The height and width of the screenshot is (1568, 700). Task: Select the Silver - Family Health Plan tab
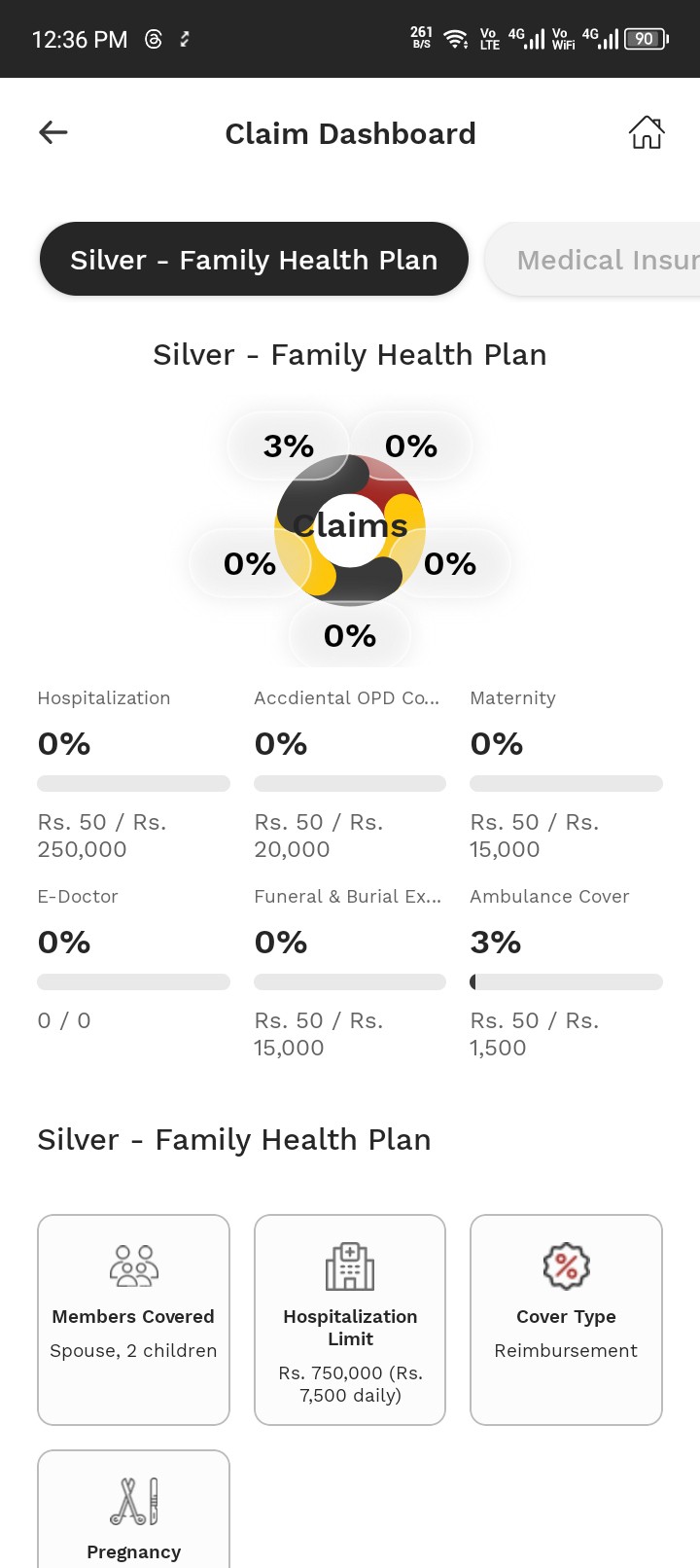point(254,260)
